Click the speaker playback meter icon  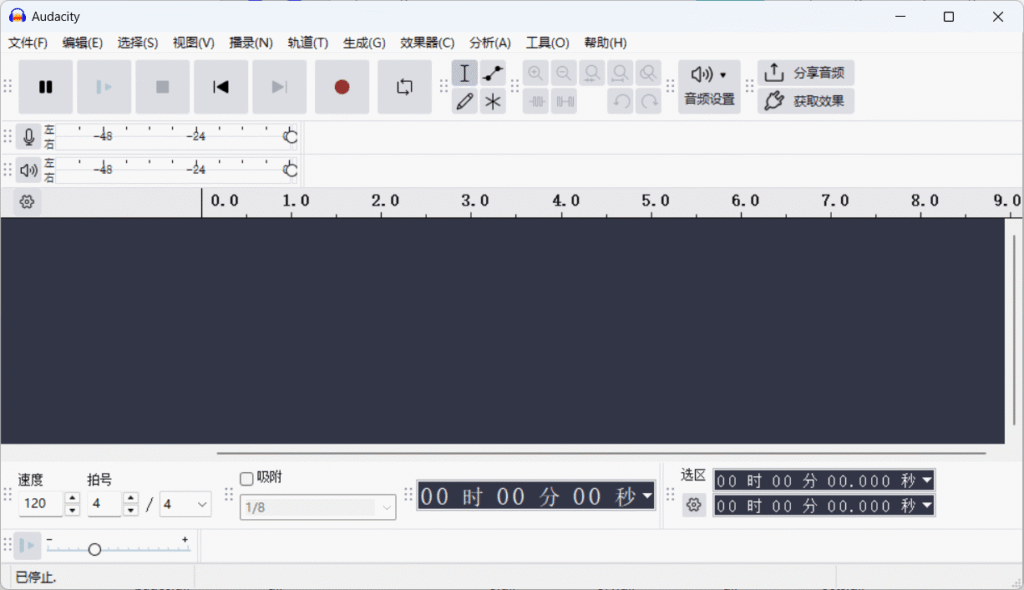29,171
